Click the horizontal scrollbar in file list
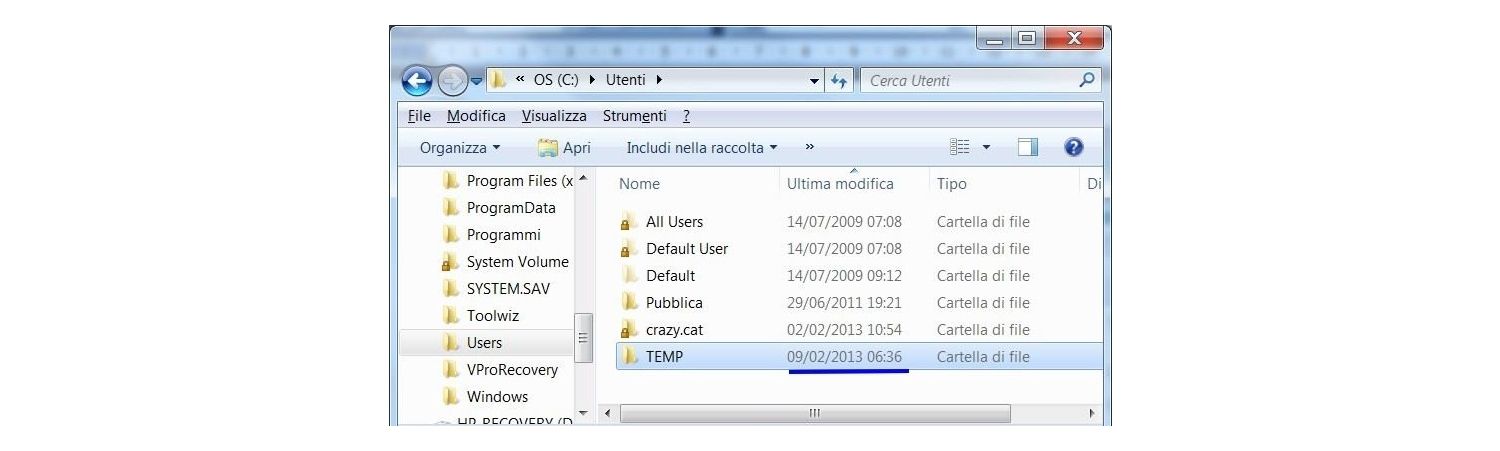The height and width of the screenshot is (451, 1500). [814, 413]
